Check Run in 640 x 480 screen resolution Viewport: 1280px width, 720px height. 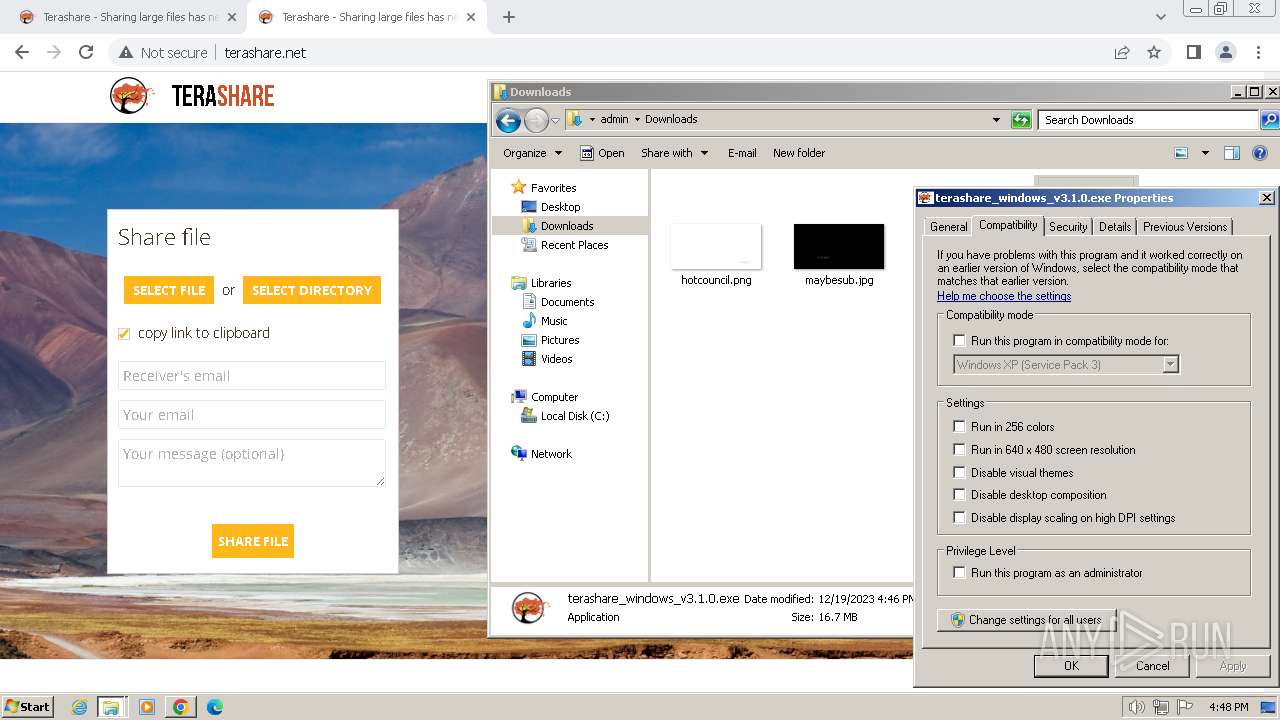[959, 449]
